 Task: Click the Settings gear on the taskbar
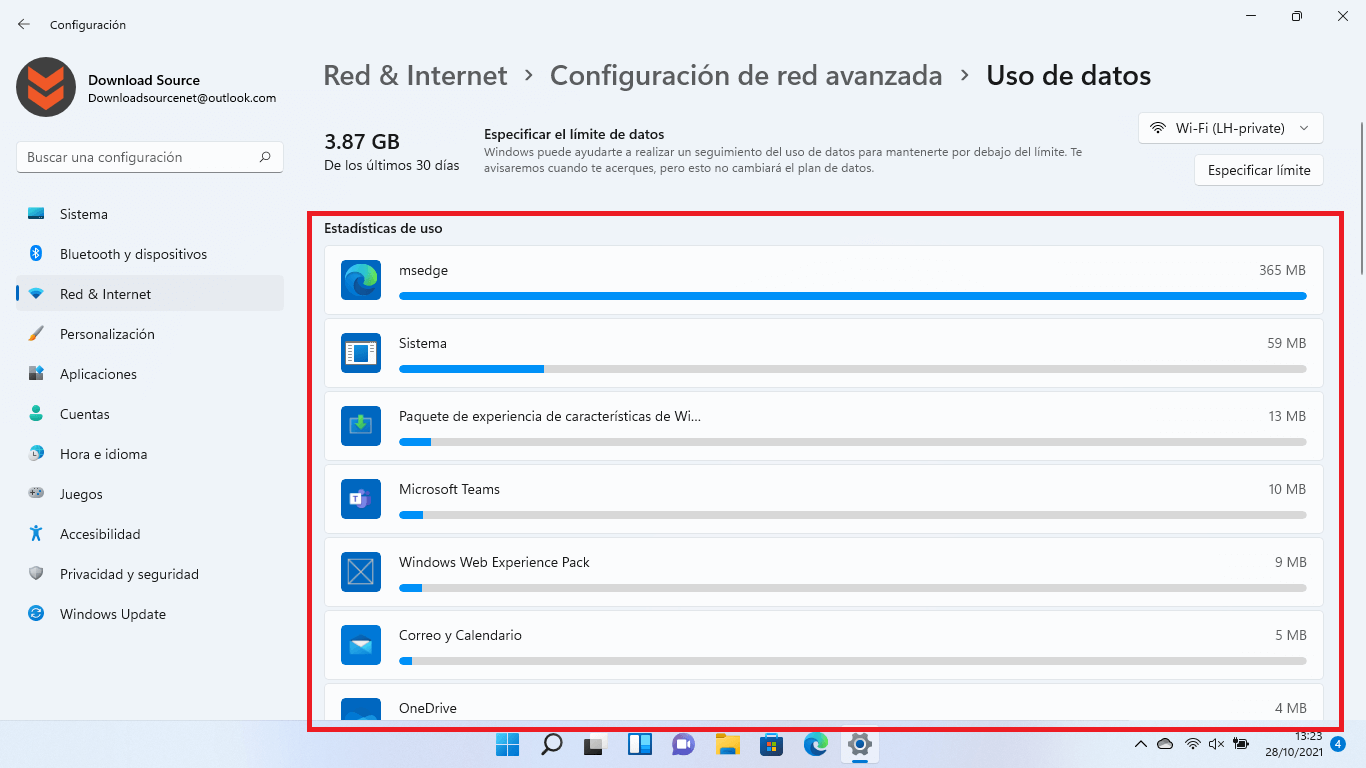tap(860, 744)
